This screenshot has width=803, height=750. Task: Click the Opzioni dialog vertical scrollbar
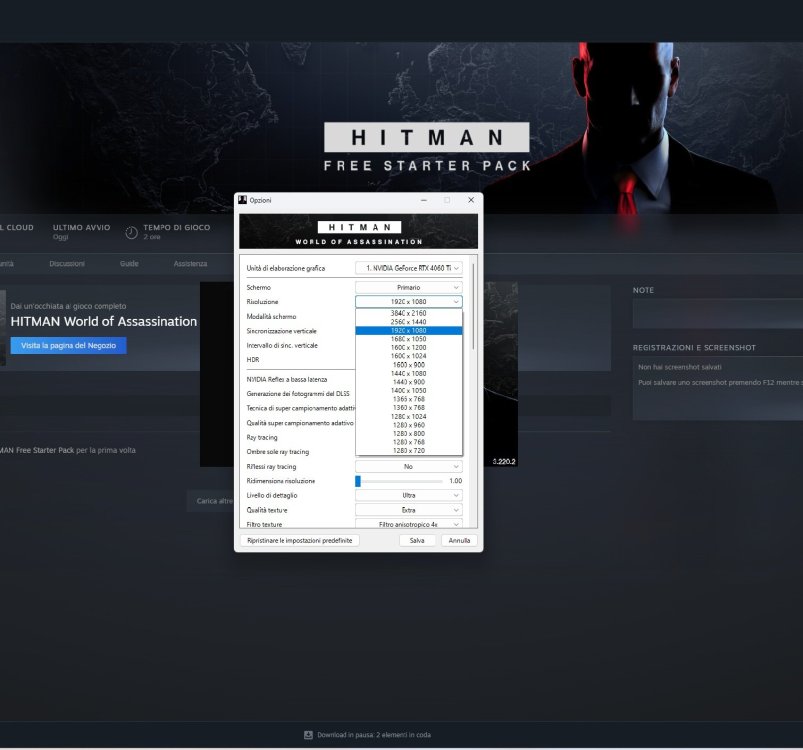click(473, 307)
